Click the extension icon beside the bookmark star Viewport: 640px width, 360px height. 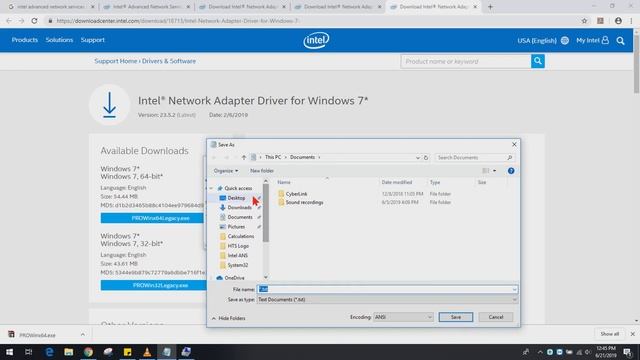pyautogui.click(x=600, y=21)
